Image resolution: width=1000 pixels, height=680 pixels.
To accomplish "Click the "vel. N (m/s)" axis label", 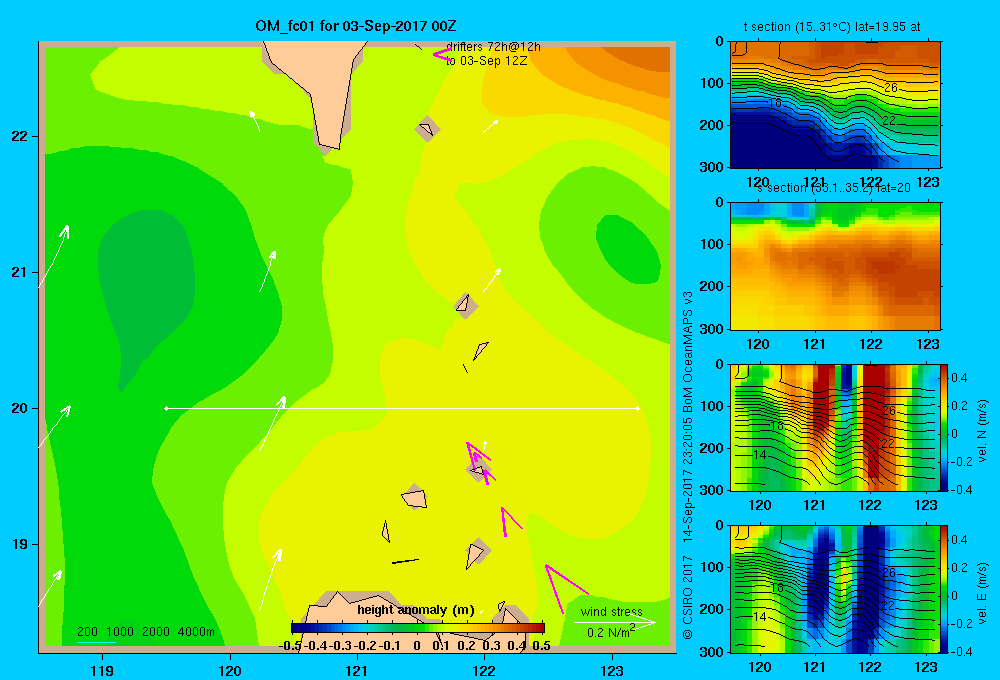I will pos(982,431).
